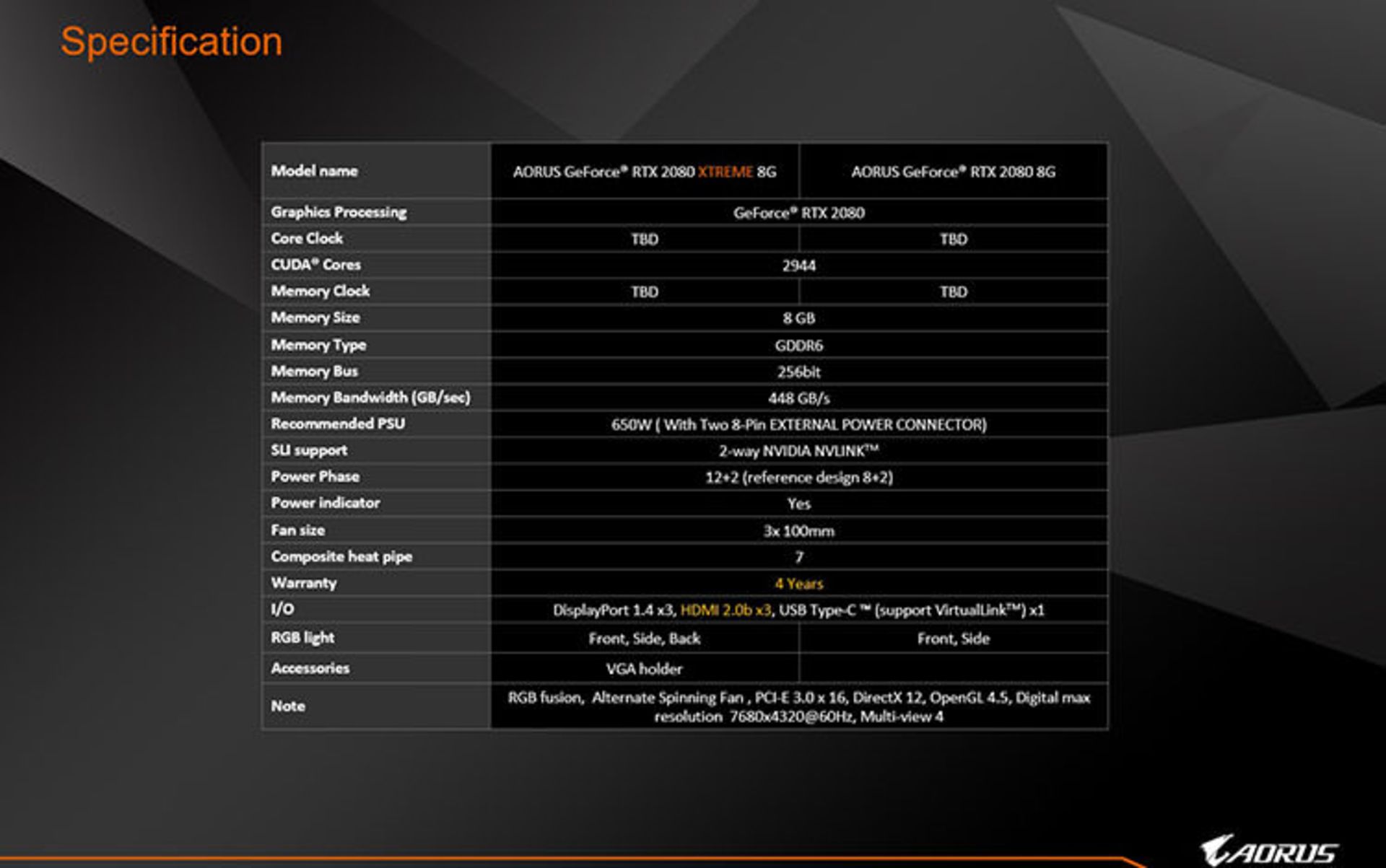Select the 'RGB light' label

tap(302, 638)
